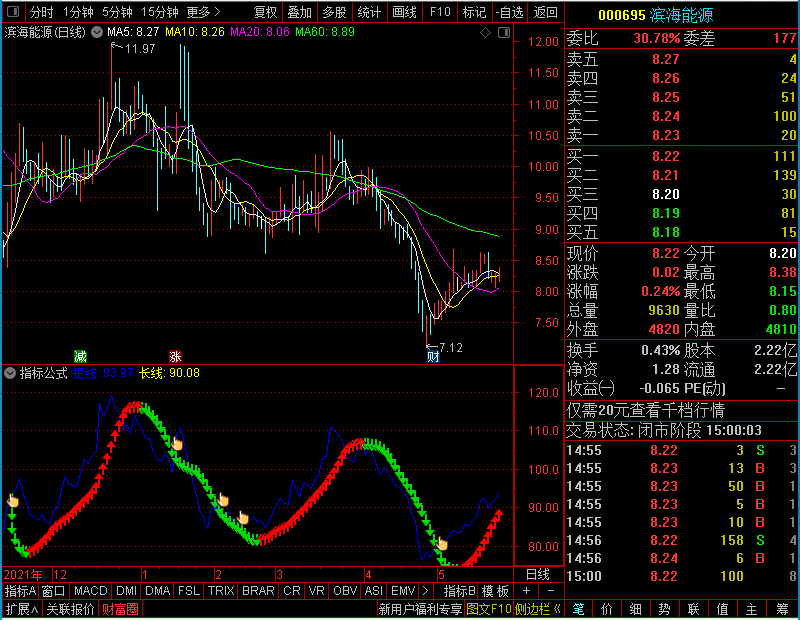Viewport: 800px width, 620px height.
Task: Select the OBV indicator
Action: (345, 591)
